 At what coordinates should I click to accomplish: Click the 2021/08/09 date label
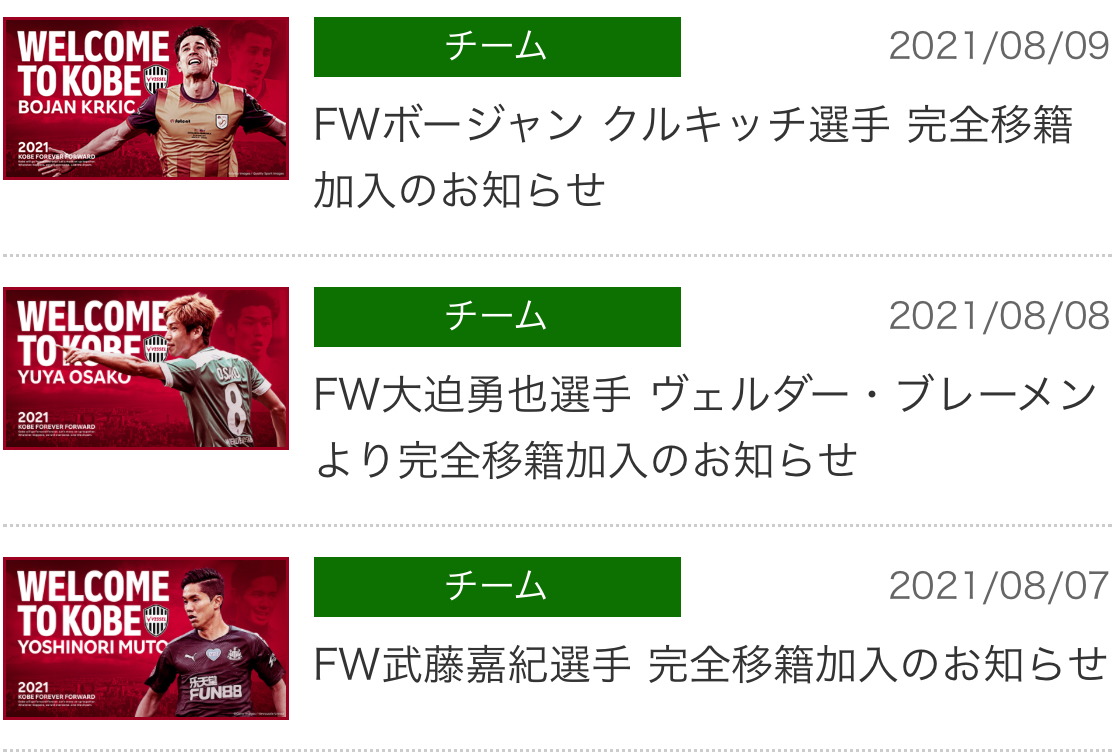tap(999, 46)
